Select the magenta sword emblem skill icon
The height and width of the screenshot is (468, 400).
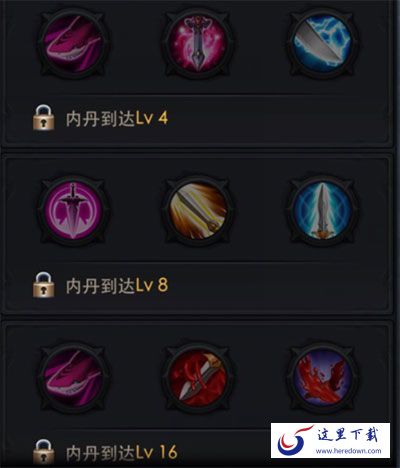click(74, 211)
